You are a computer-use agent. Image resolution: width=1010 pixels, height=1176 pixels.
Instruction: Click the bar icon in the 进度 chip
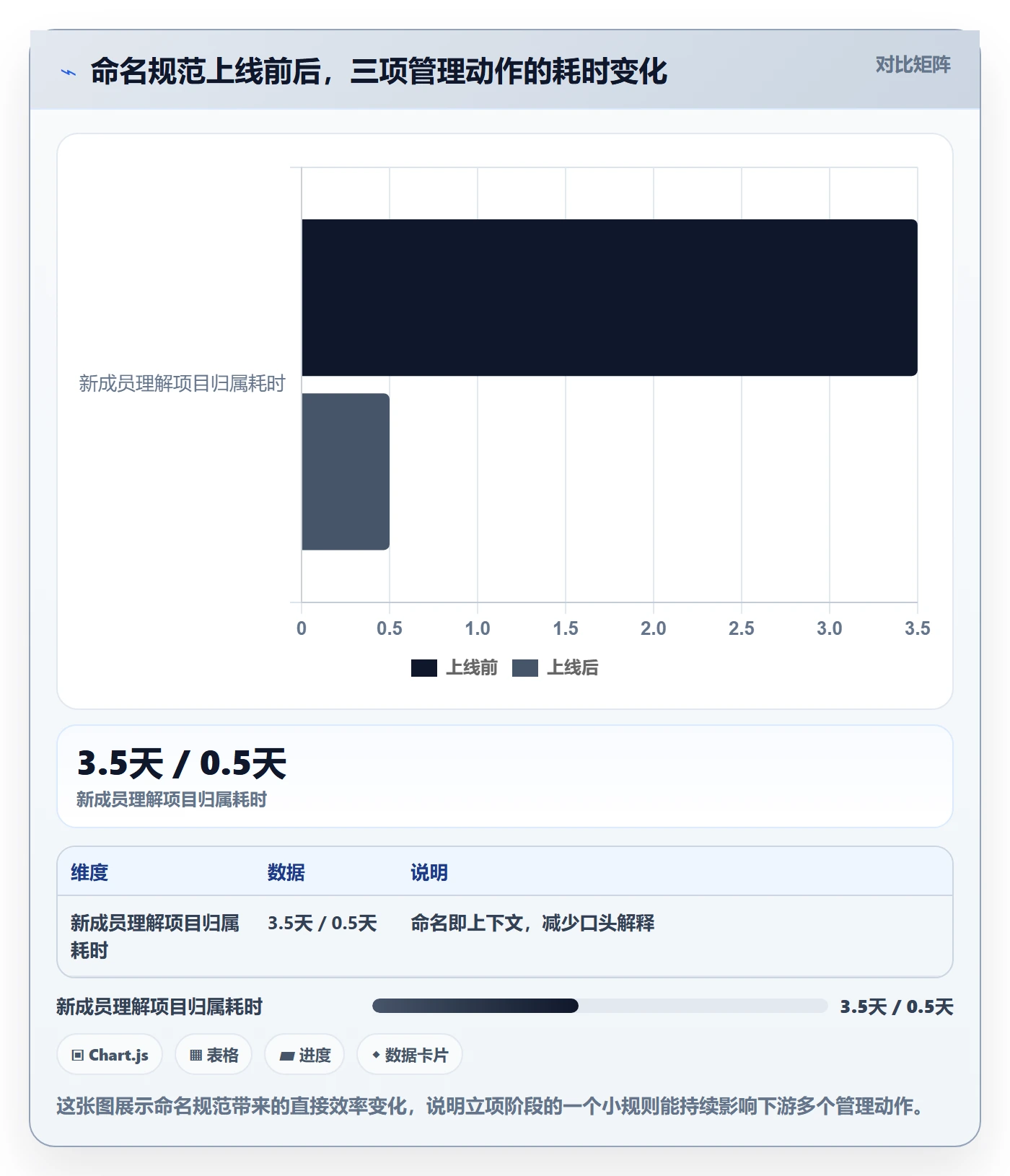tap(286, 1056)
